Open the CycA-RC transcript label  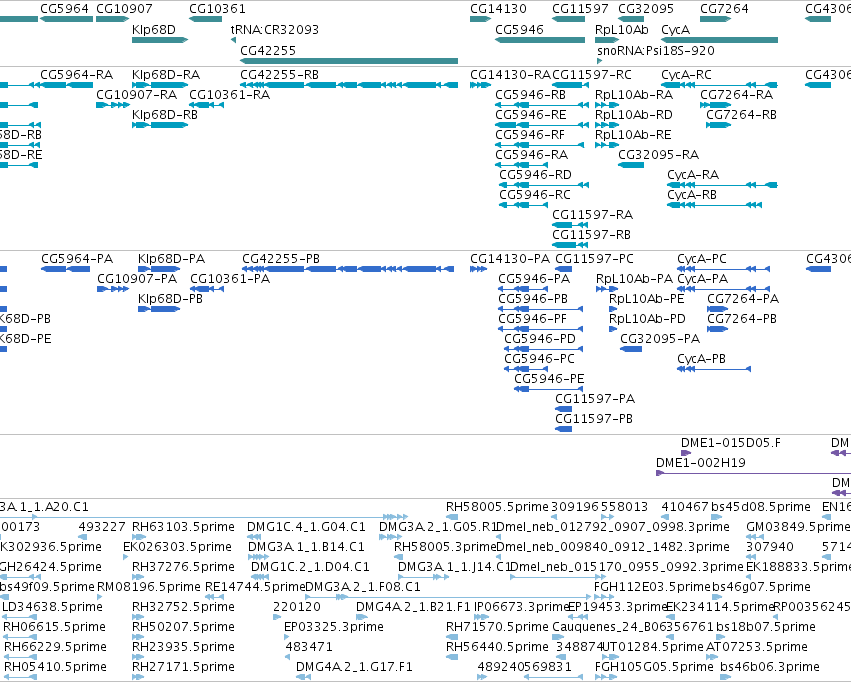tap(686, 74)
